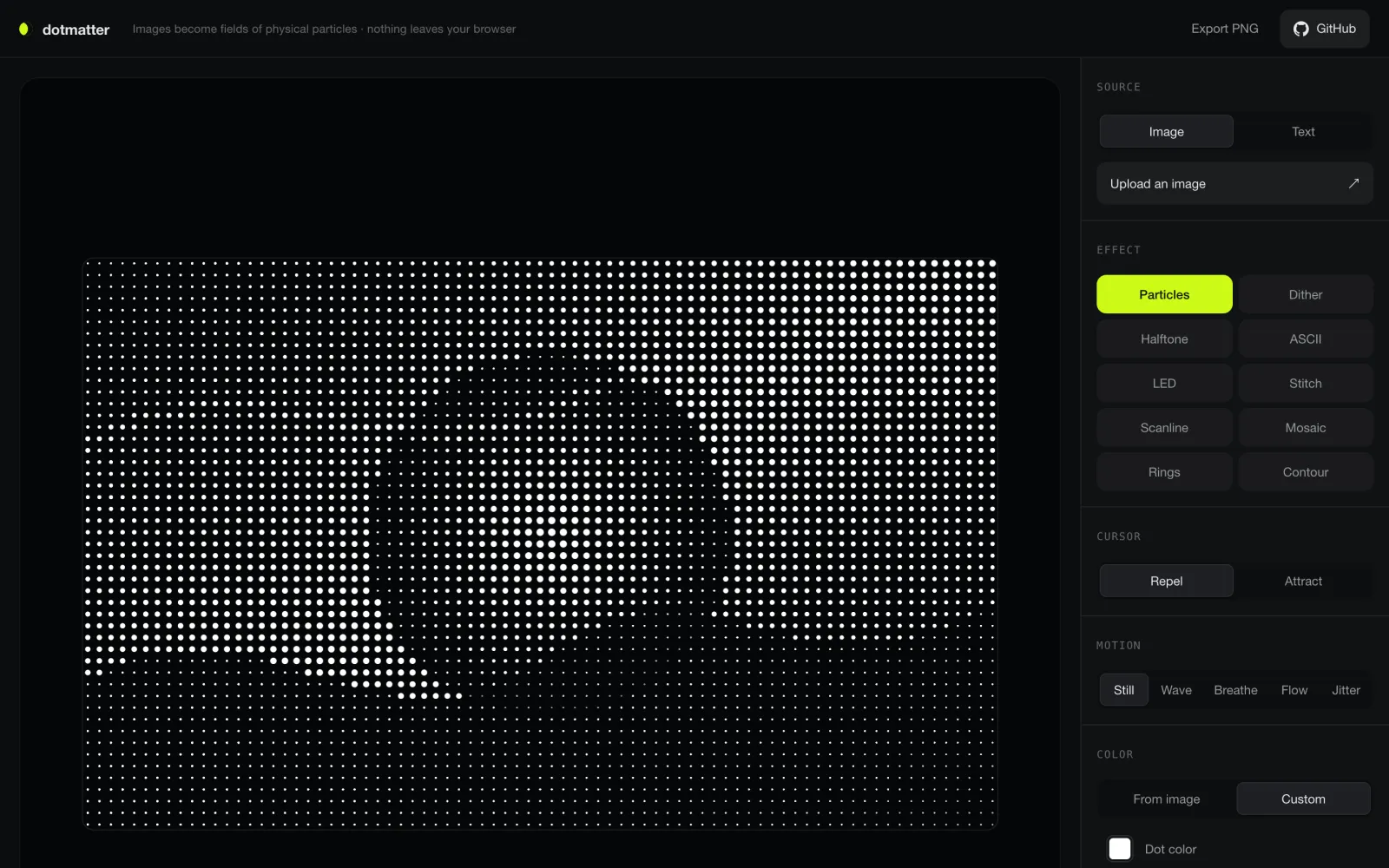The image size is (1389, 868).
Task: Select the Halftone effect
Action: tap(1164, 339)
